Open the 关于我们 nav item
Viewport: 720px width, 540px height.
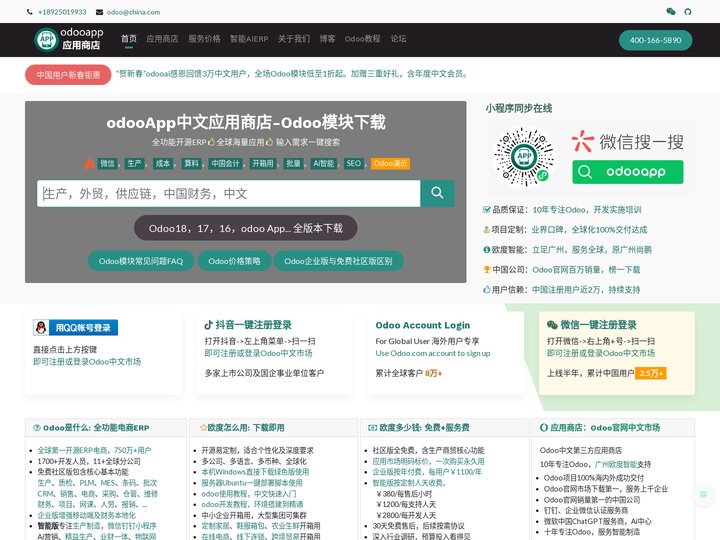[x=294, y=39]
